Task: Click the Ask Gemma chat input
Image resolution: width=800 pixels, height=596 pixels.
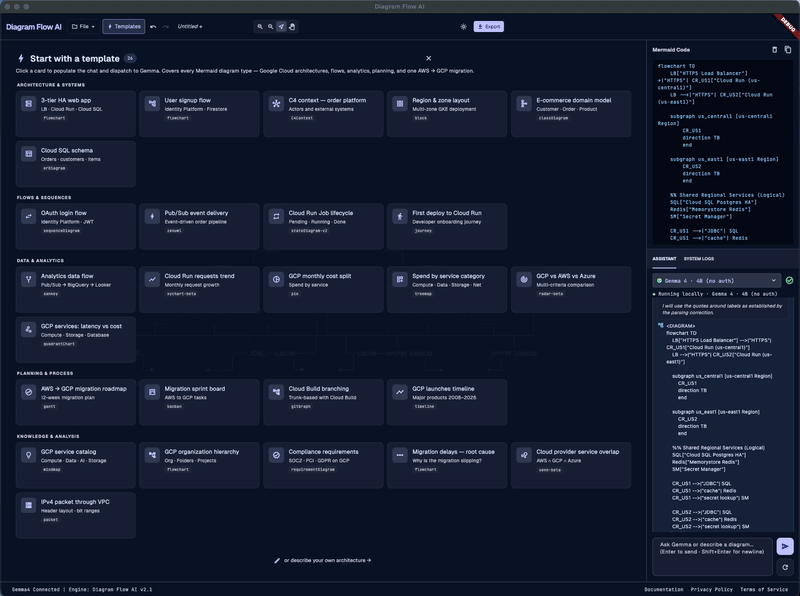Action: pos(712,556)
